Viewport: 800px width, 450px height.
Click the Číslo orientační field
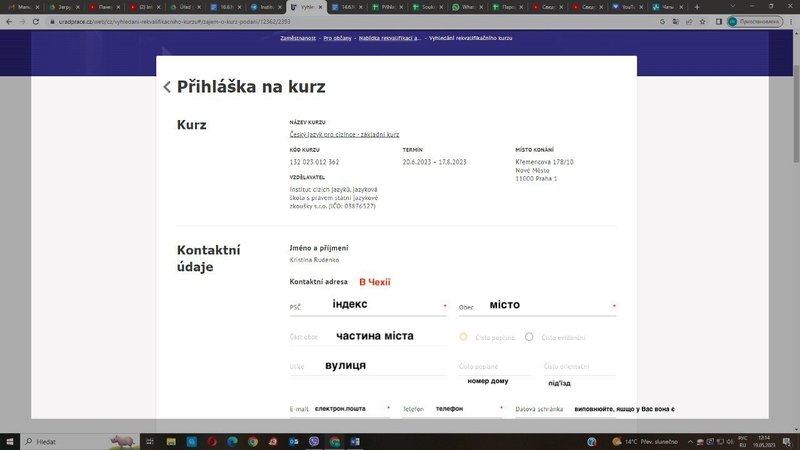[580, 366]
